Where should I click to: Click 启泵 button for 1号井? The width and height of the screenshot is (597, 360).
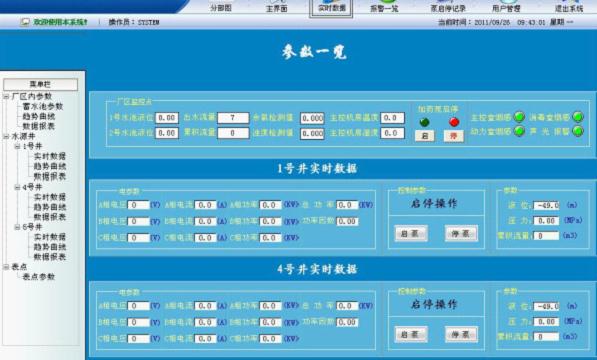[x=411, y=234]
